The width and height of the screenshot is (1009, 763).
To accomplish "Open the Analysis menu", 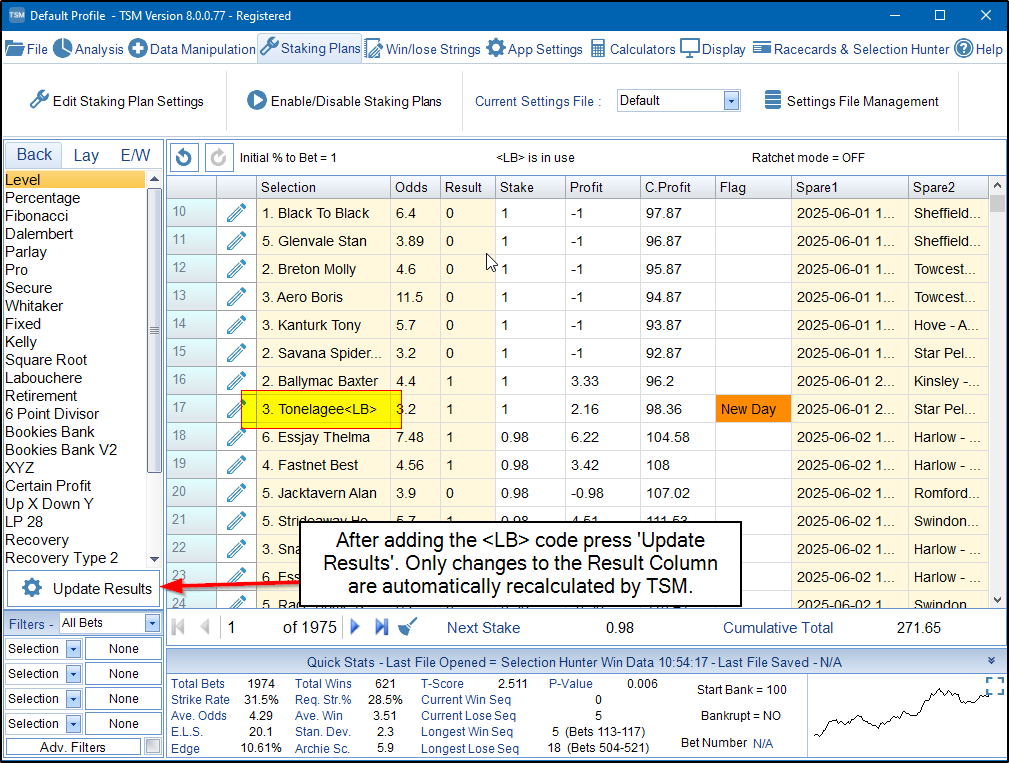I will click(88, 49).
